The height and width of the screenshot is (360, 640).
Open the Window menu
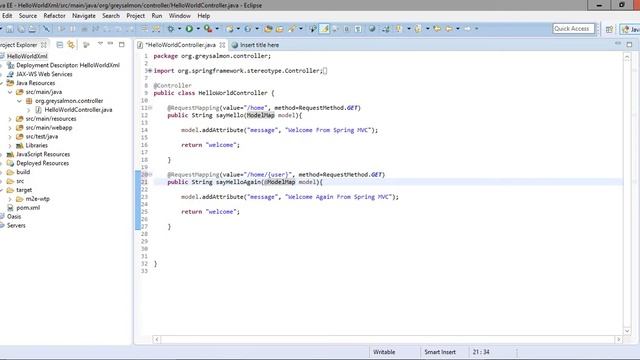180,16
